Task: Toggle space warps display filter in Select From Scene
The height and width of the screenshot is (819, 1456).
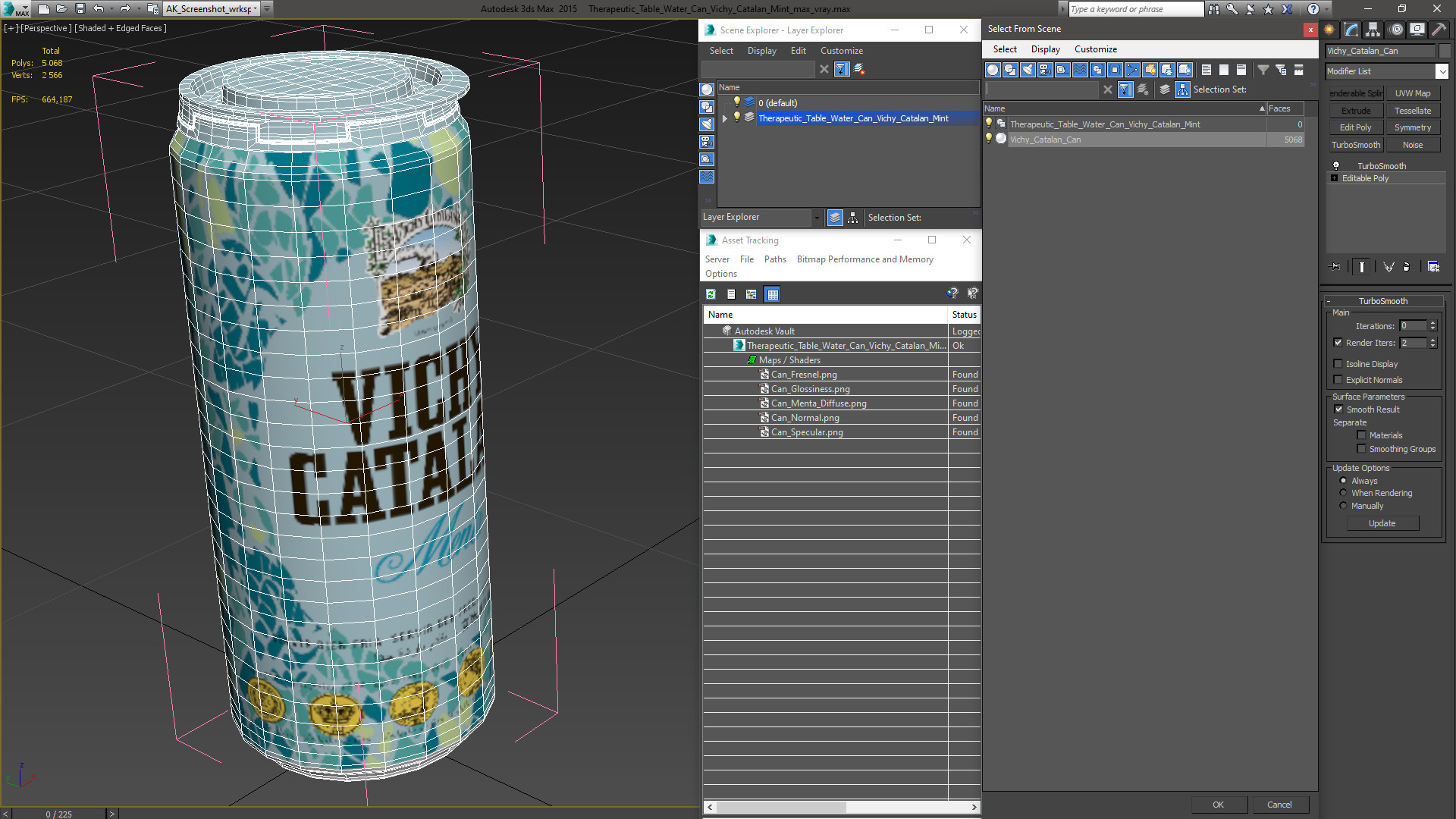Action: pos(1080,70)
